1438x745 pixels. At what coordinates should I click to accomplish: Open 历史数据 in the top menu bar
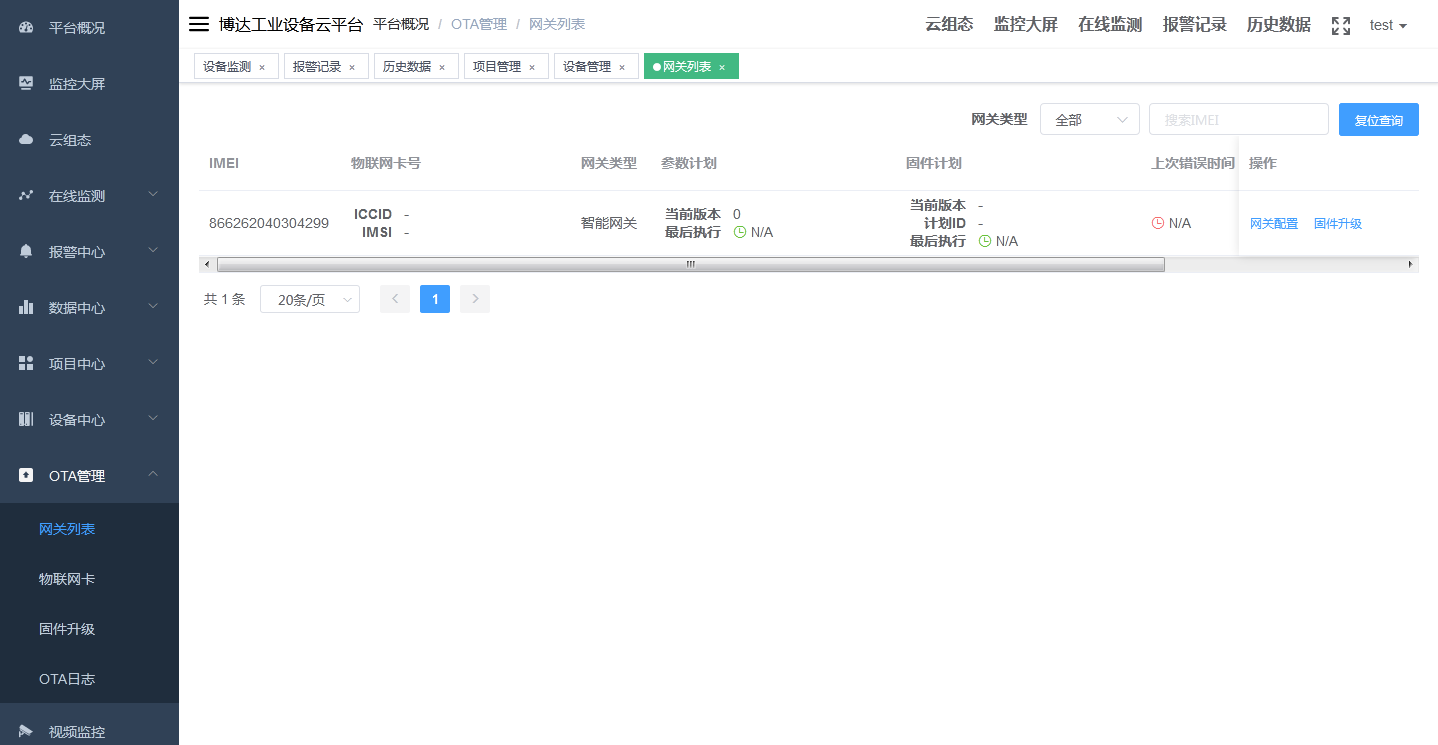point(1278,25)
